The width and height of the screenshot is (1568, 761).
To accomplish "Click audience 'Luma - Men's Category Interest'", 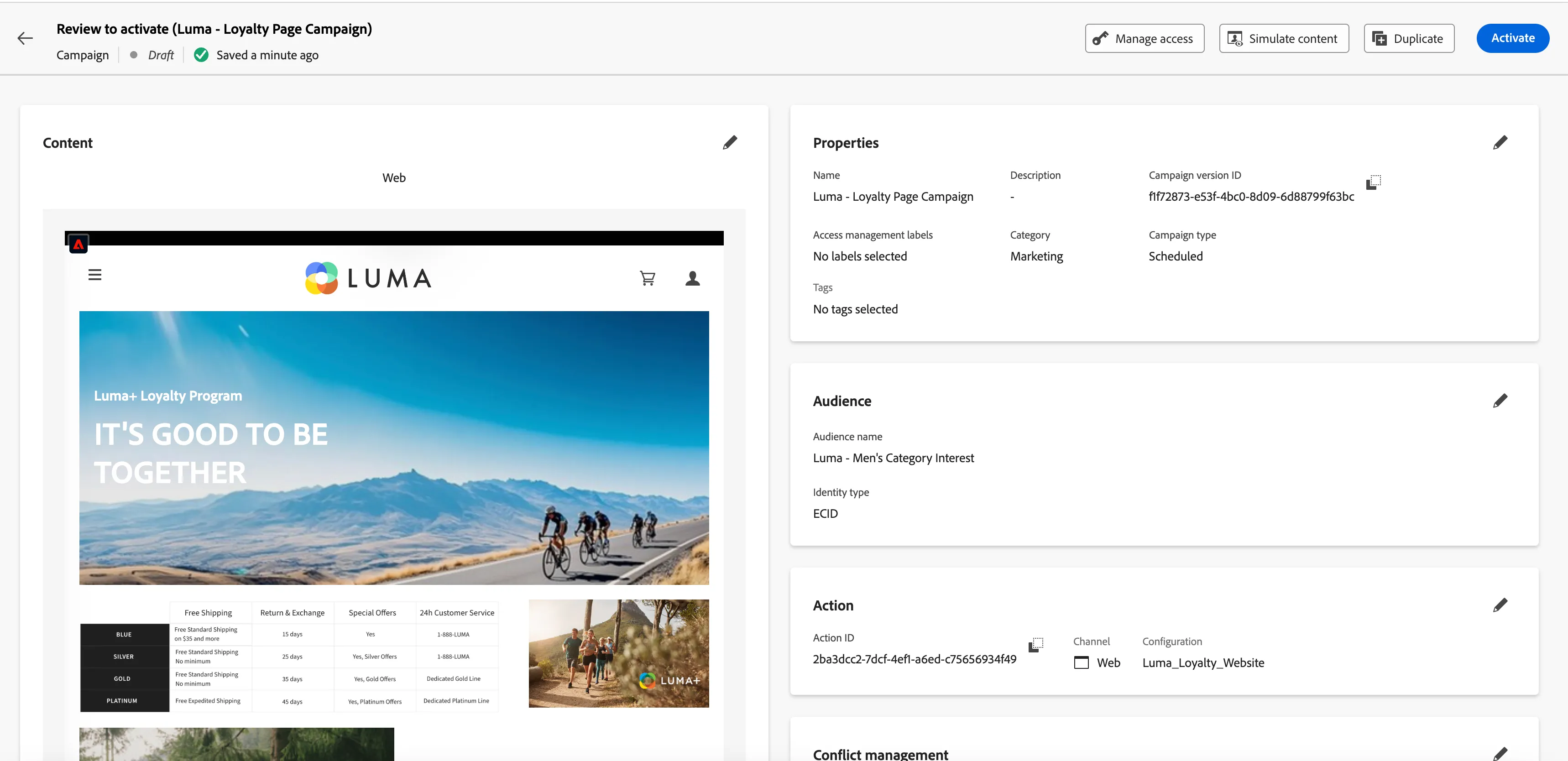I will point(894,458).
